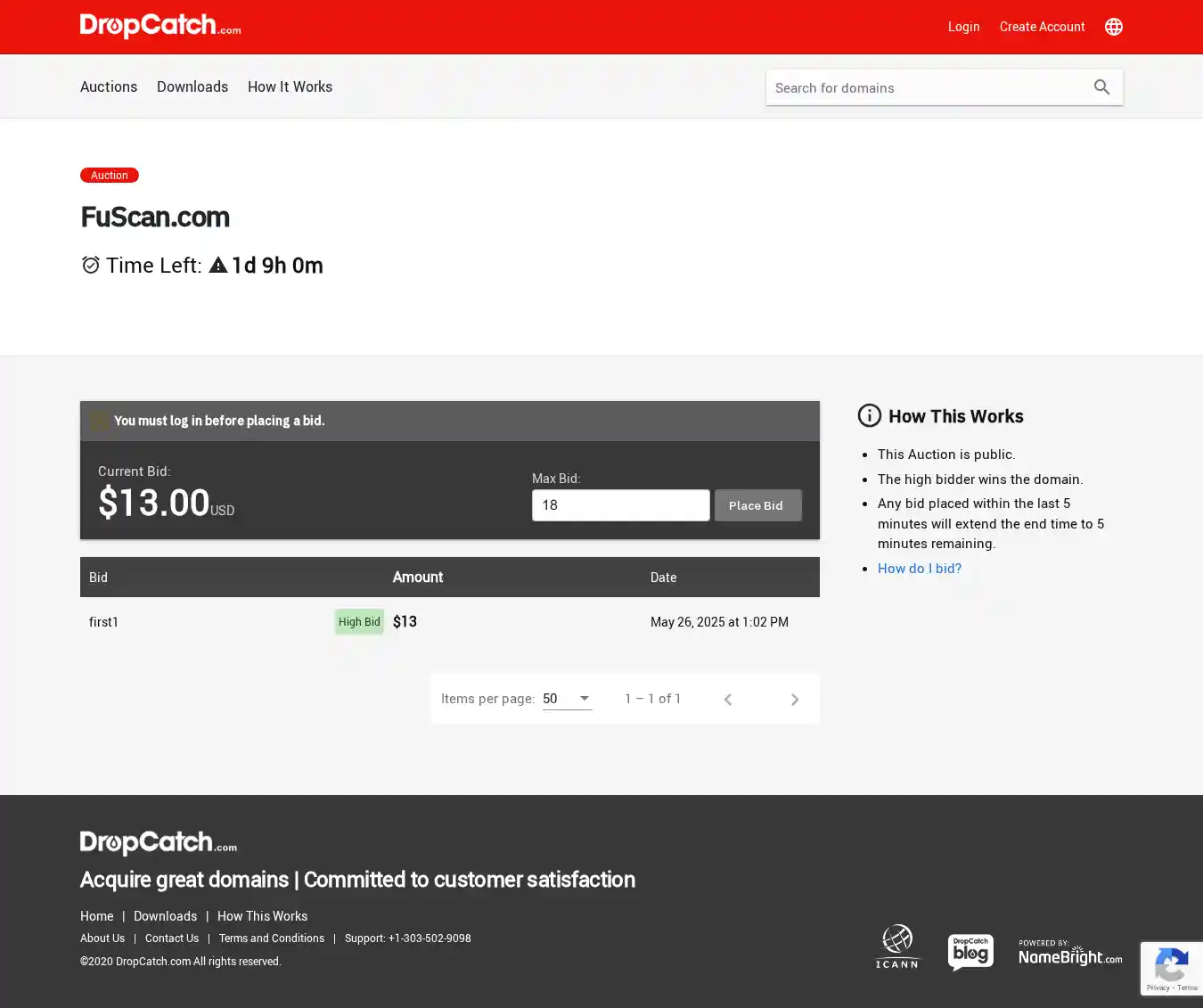
Task: Go to next page of bids
Action: pos(794,700)
